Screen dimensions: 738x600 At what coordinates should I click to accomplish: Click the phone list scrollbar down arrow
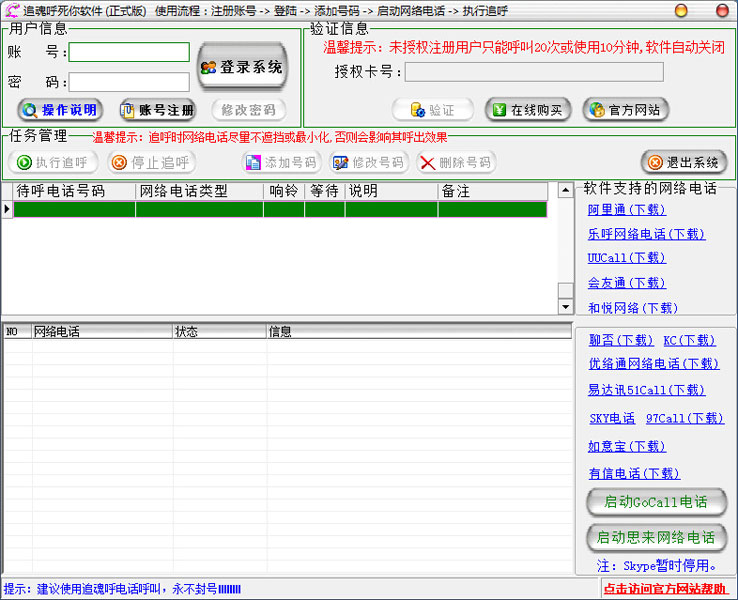565,307
